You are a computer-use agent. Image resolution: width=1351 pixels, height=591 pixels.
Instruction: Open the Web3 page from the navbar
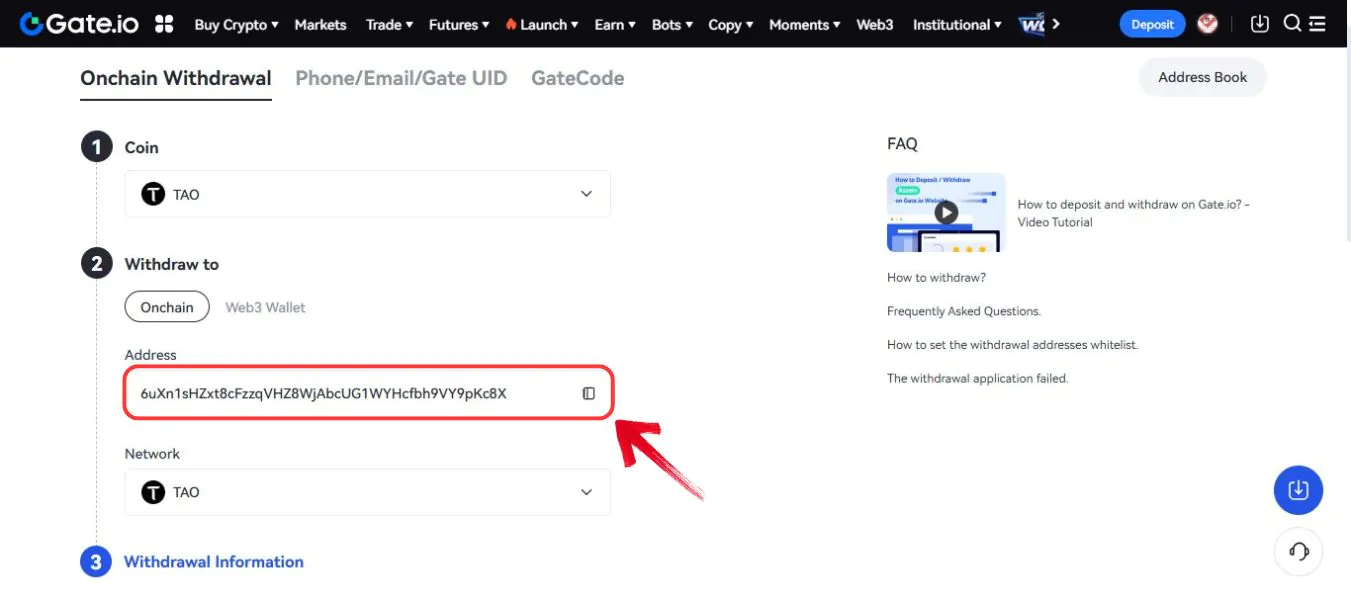(x=875, y=25)
